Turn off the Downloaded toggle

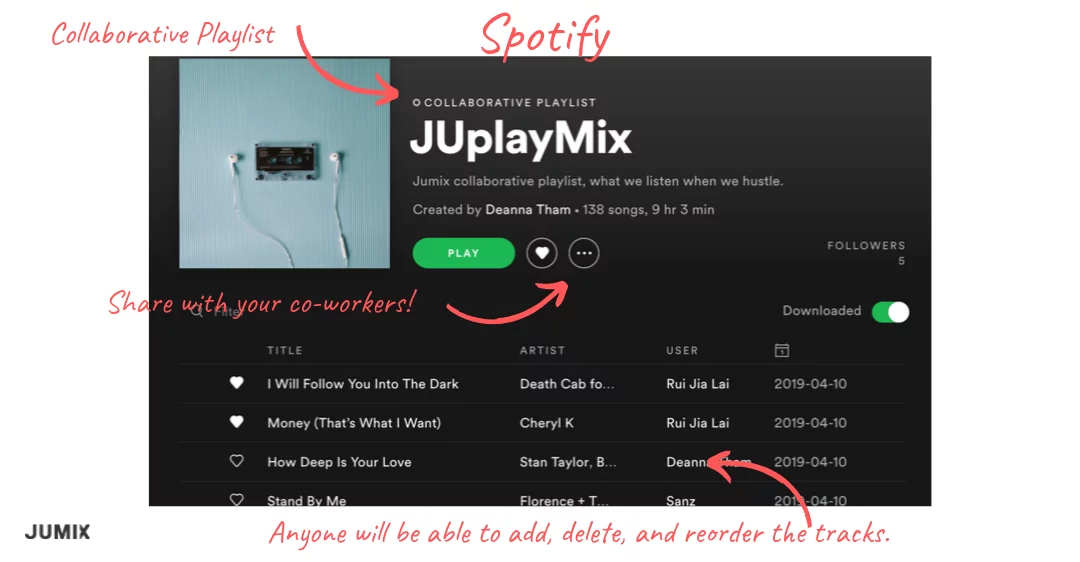tap(891, 312)
